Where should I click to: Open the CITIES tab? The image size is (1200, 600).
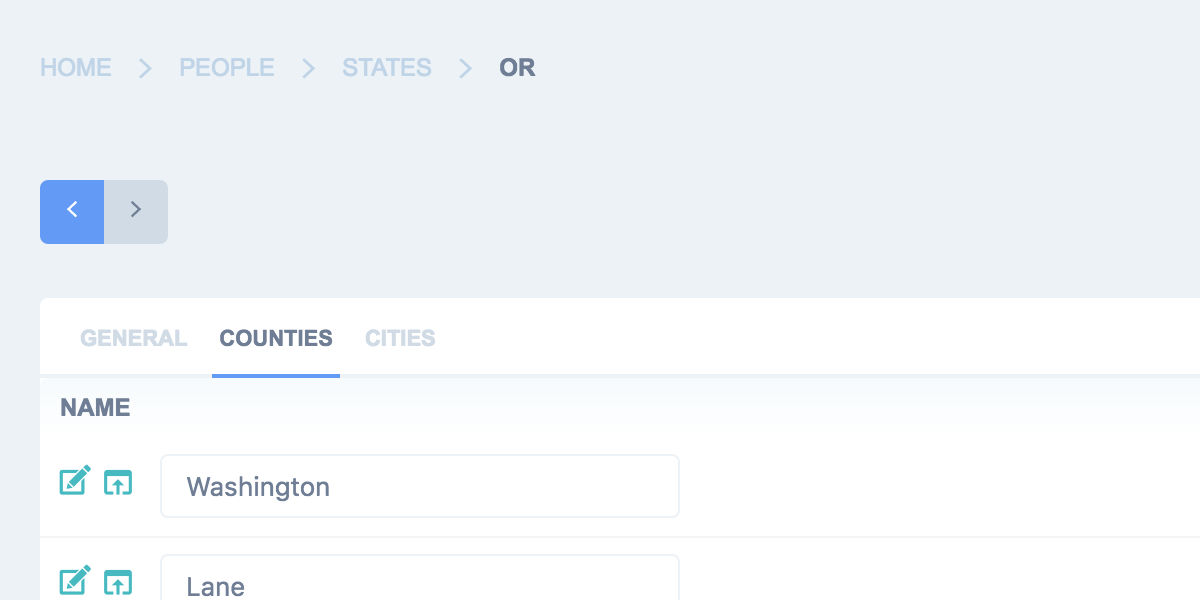pyautogui.click(x=400, y=338)
